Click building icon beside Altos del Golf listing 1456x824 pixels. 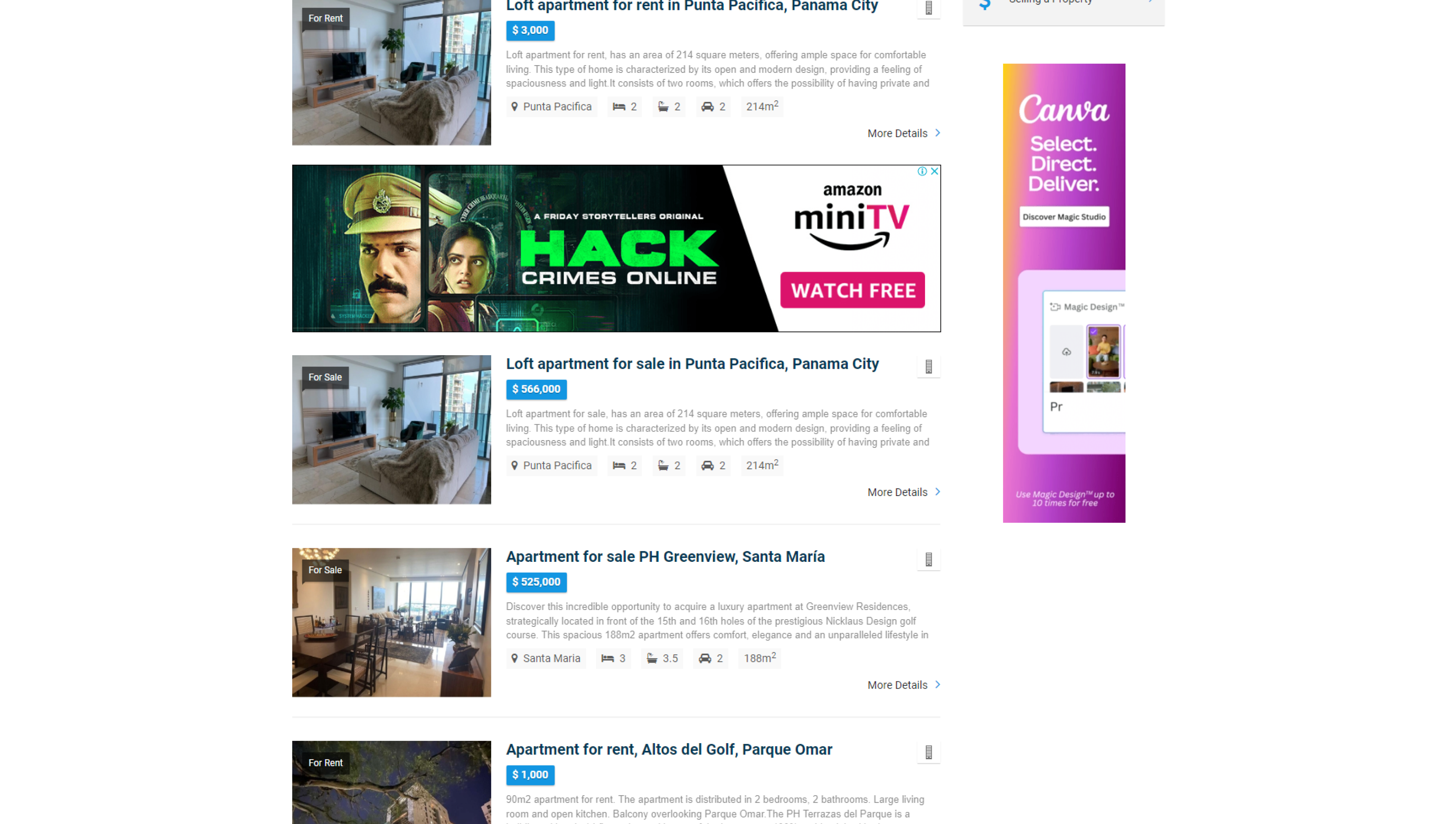[x=928, y=752]
